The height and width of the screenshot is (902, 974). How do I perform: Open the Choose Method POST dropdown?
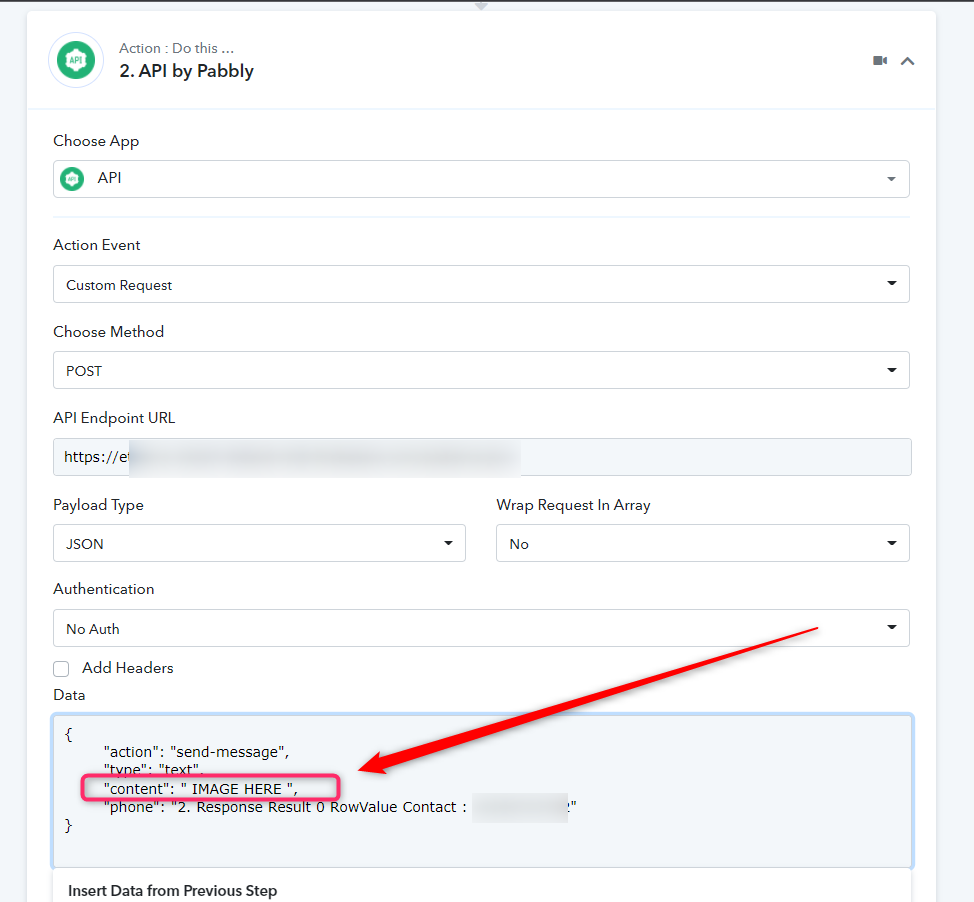coord(481,370)
